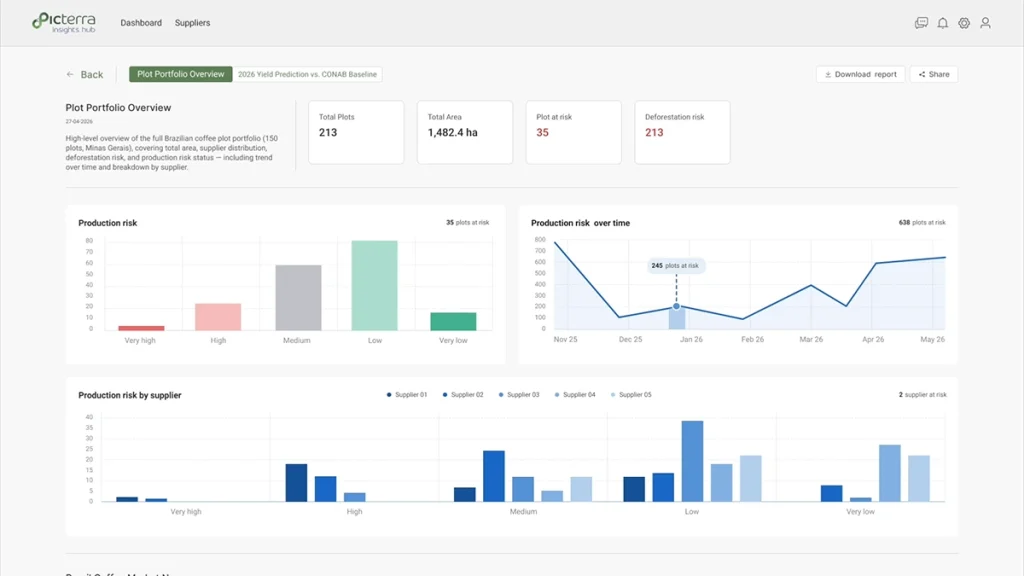Go back using the Back link

85,74
